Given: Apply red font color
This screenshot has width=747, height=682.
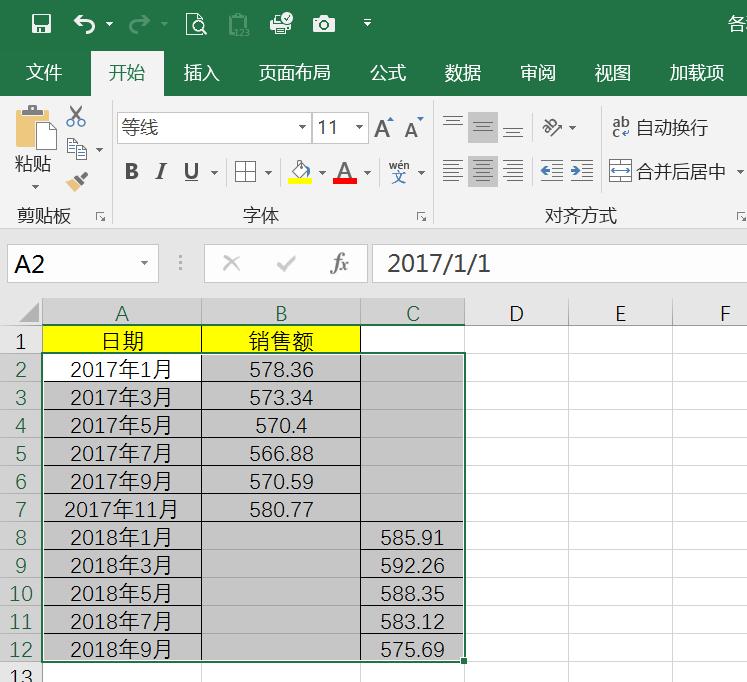Looking at the screenshot, I should coord(345,172).
